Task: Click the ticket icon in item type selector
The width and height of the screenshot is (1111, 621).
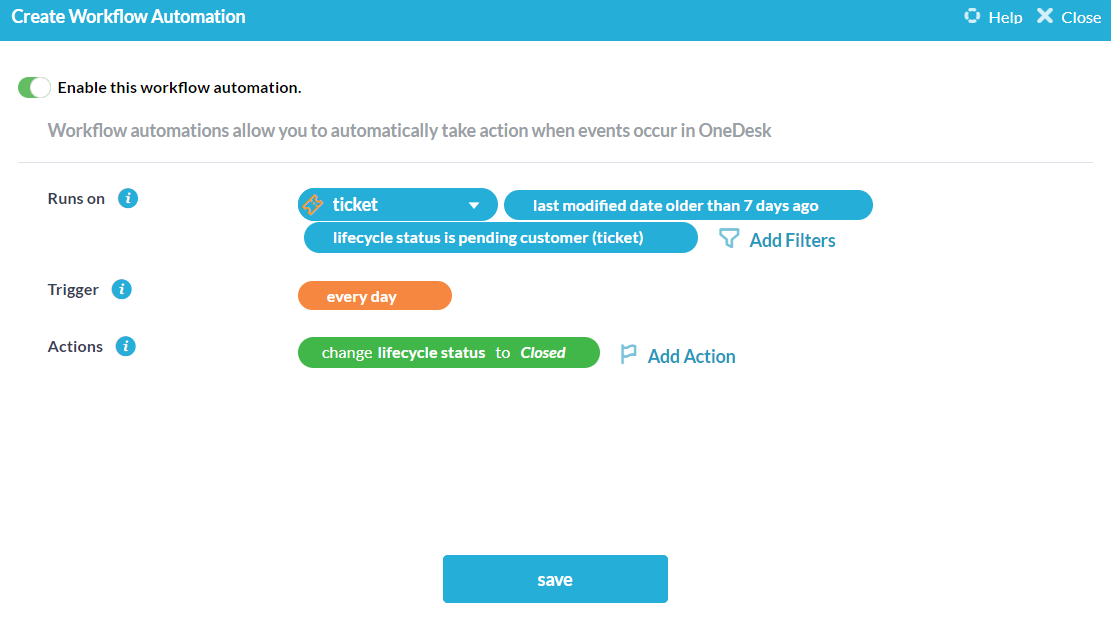Action: point(313,205)
